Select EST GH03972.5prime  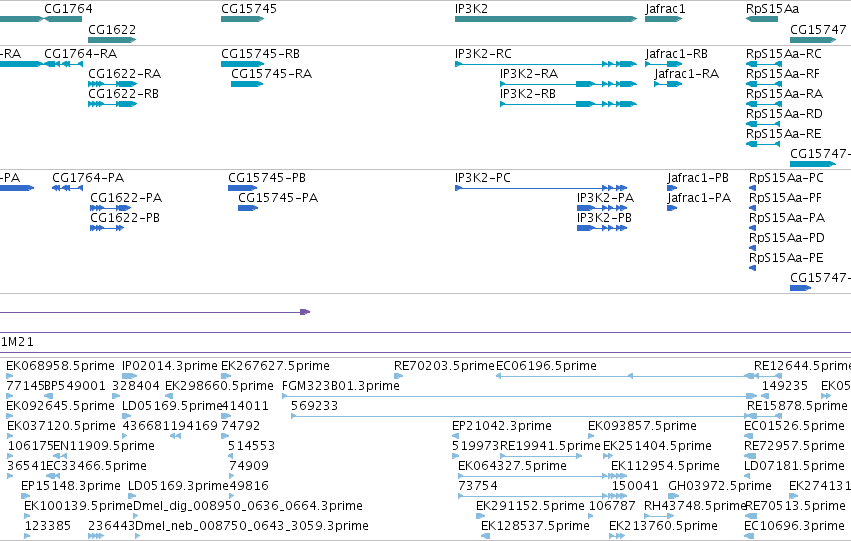coord(720,486)
